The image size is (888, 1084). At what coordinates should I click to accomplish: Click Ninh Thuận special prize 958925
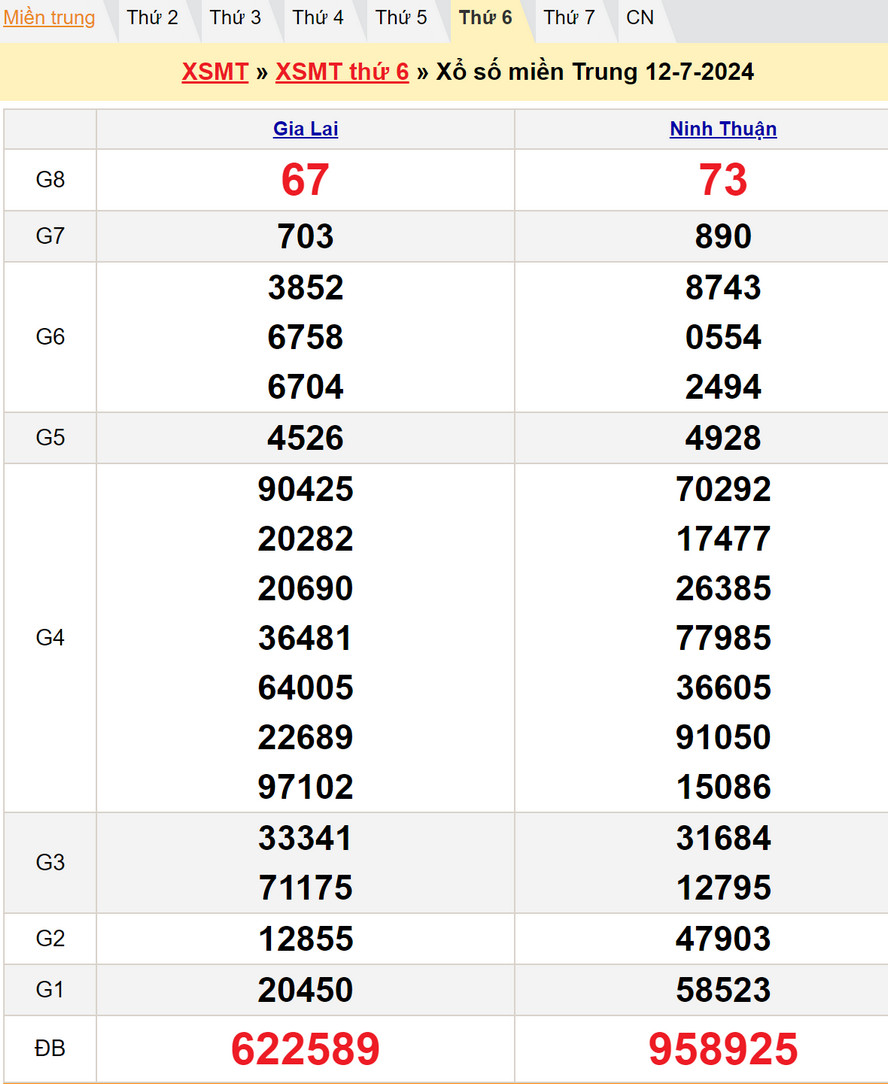723,1049
